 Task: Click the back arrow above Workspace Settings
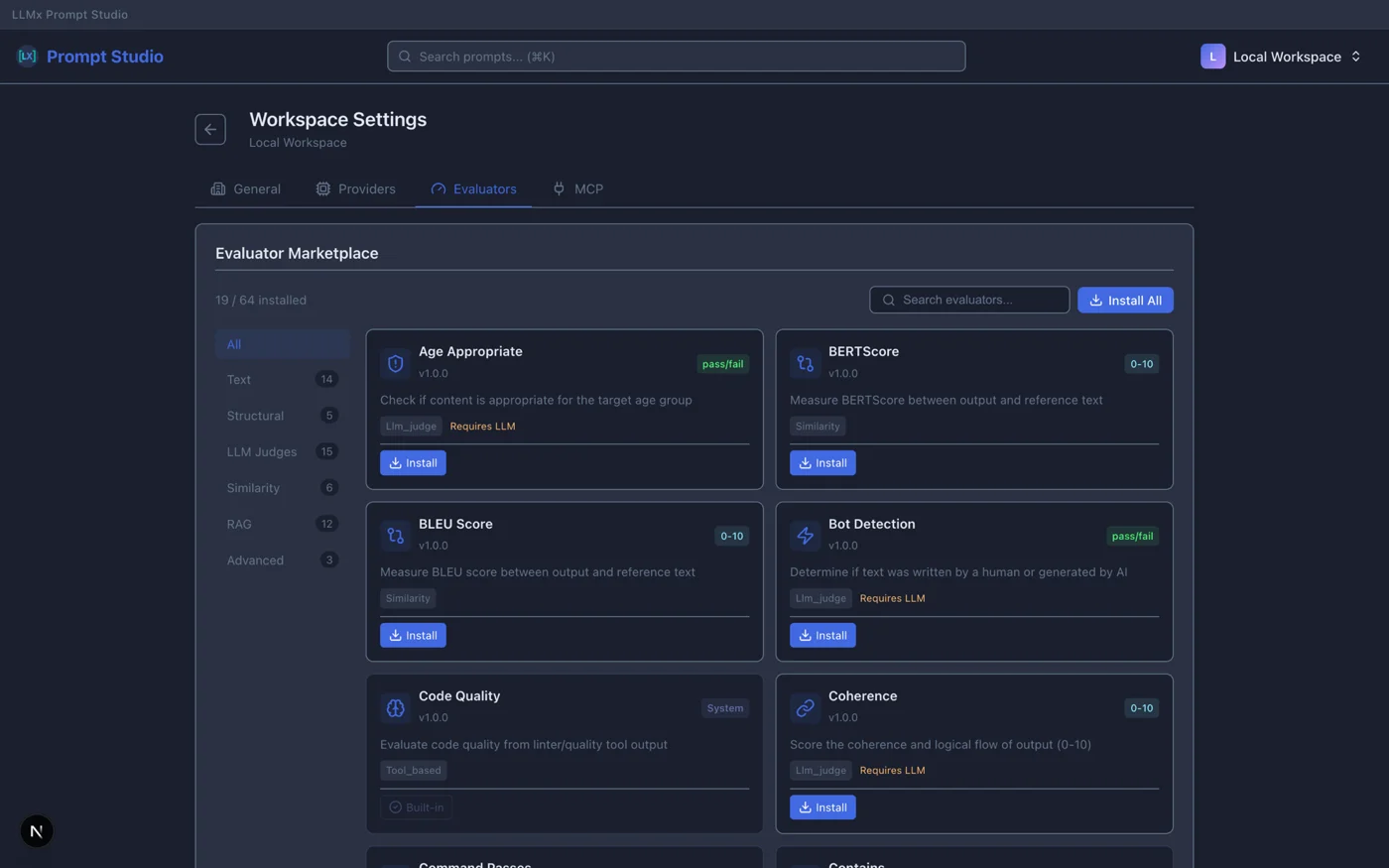209,129
